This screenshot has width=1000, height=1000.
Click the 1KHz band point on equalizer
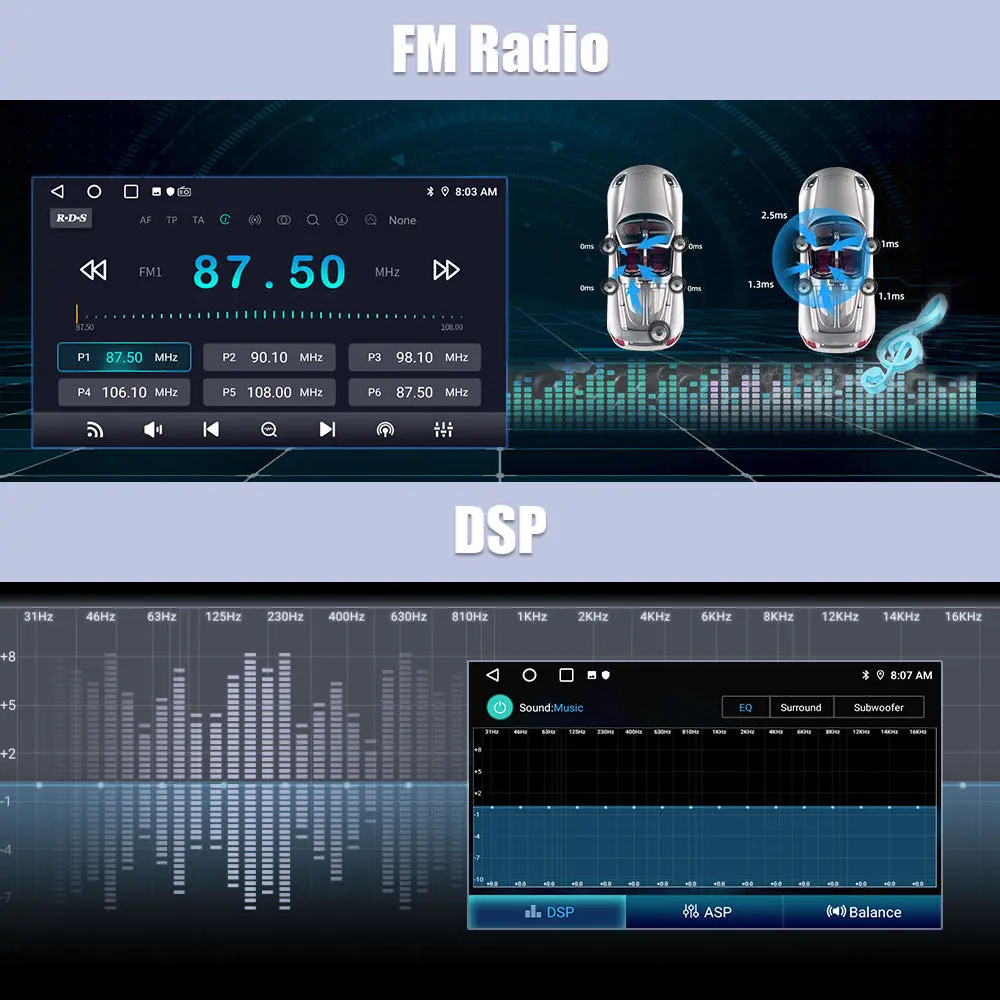[718, 807]
